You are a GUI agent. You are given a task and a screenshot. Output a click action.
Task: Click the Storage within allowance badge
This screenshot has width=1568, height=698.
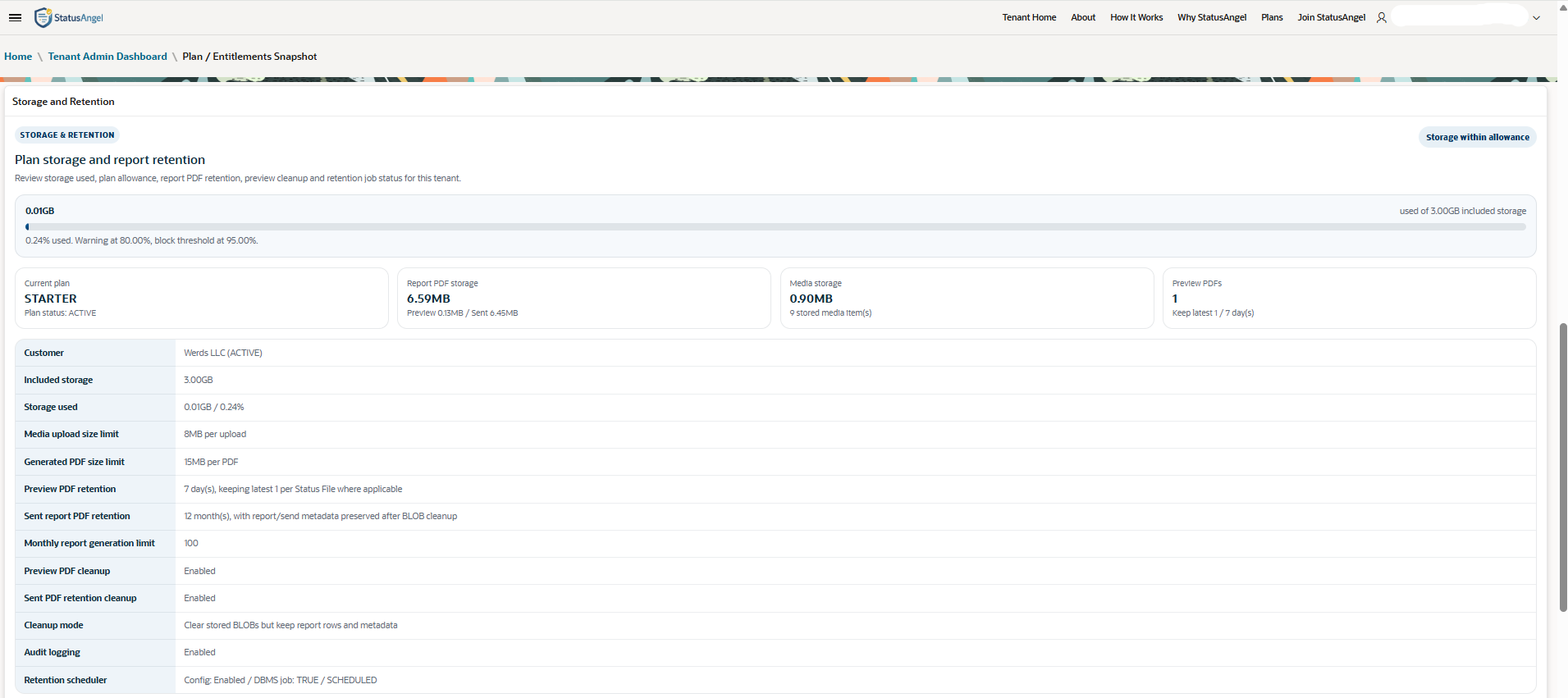click(1477, 137)
